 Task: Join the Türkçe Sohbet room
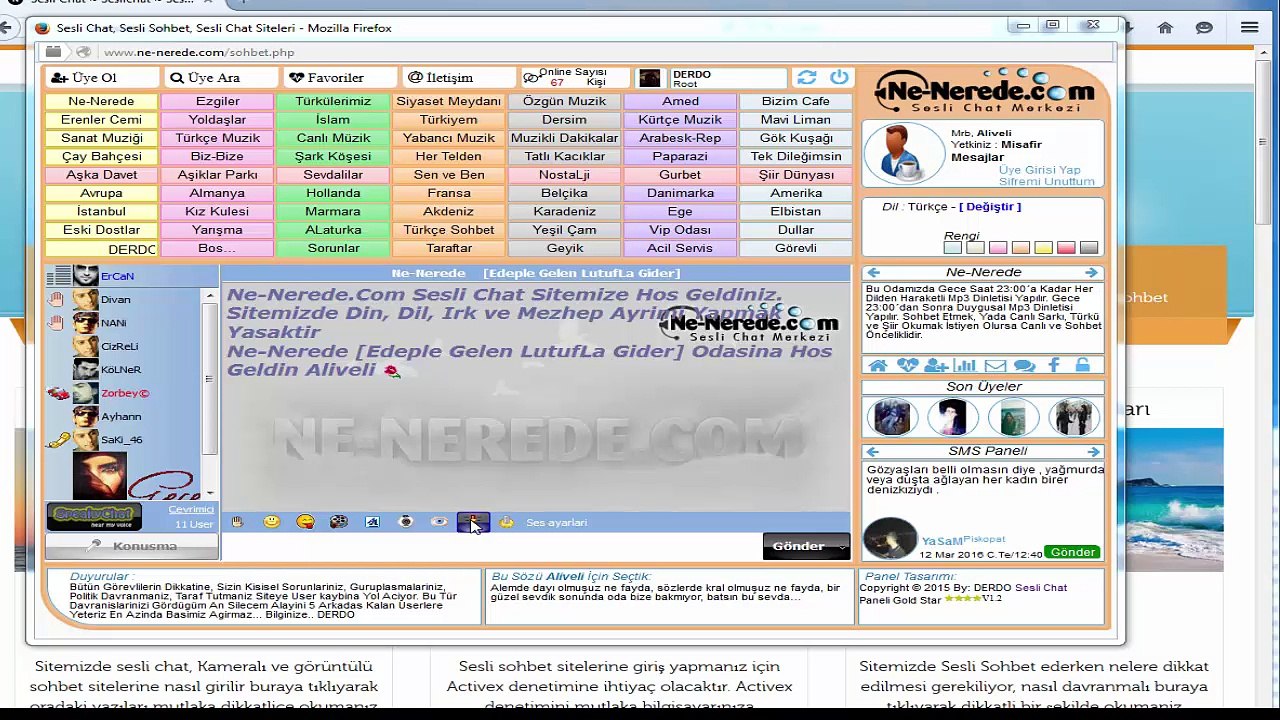pyautogui.click(x=448, y=230)
